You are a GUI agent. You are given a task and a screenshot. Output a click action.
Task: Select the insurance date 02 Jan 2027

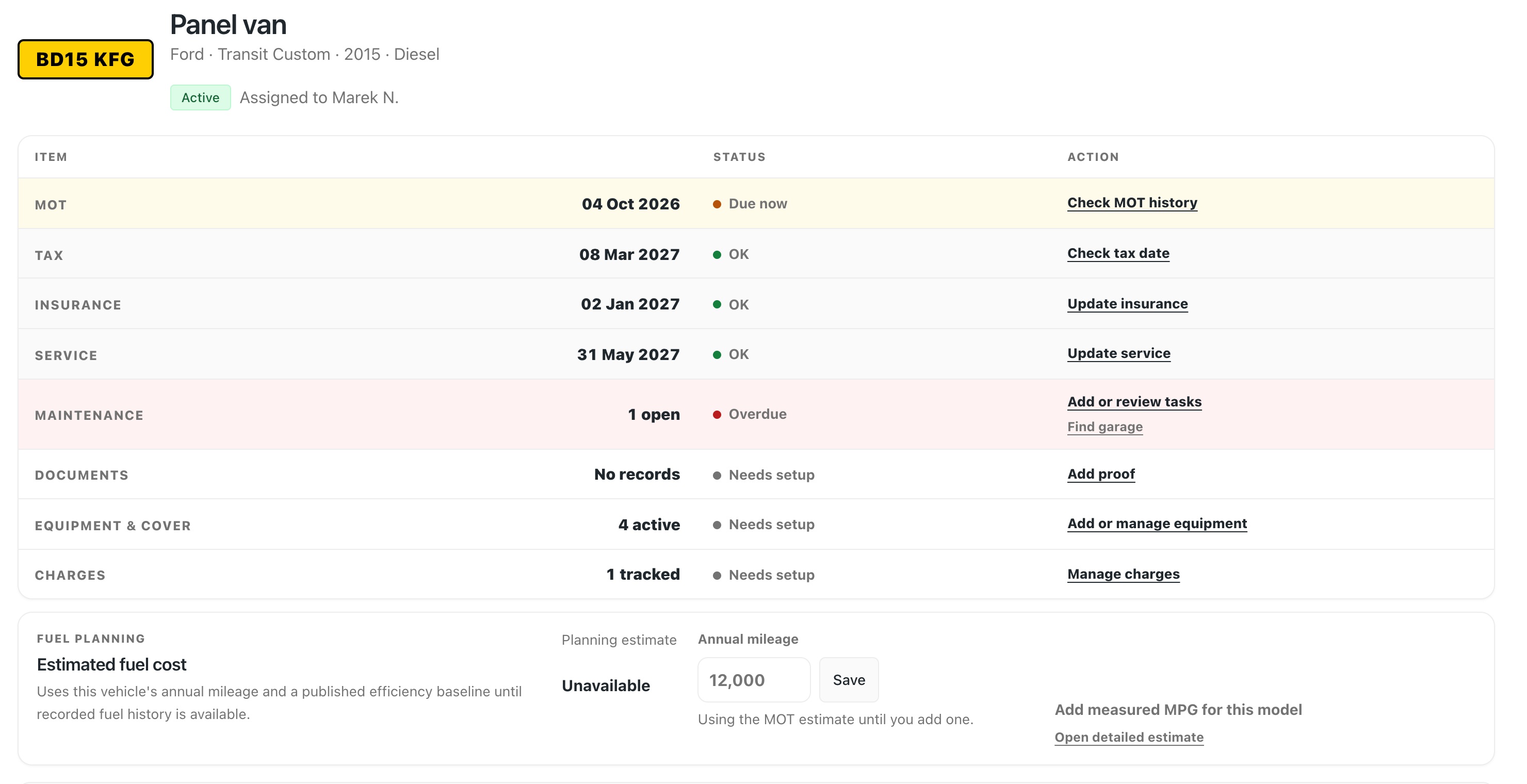630,304
